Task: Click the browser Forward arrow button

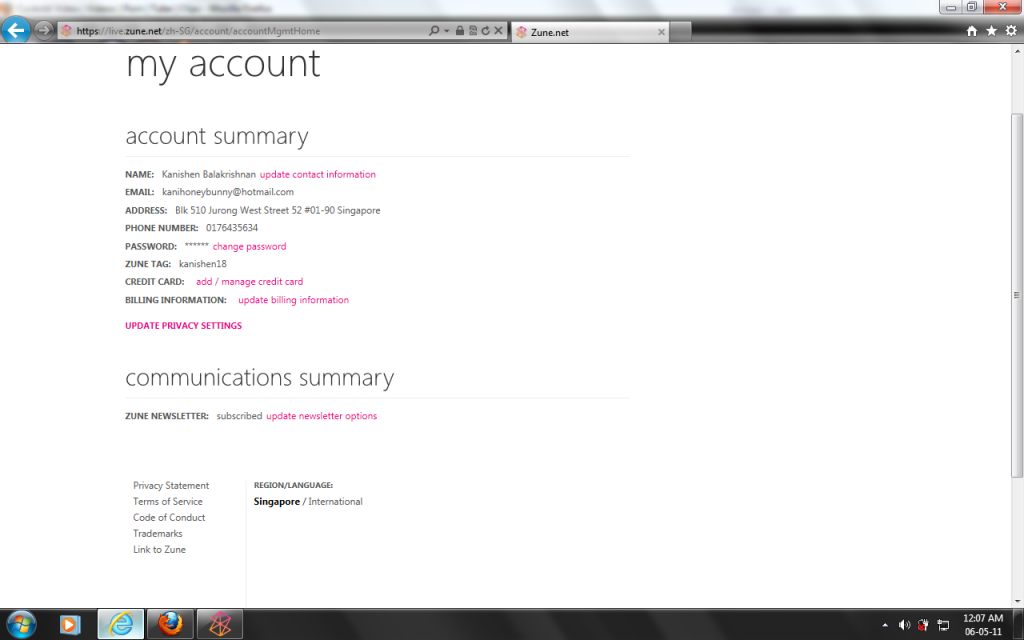Action: [43, 30]
